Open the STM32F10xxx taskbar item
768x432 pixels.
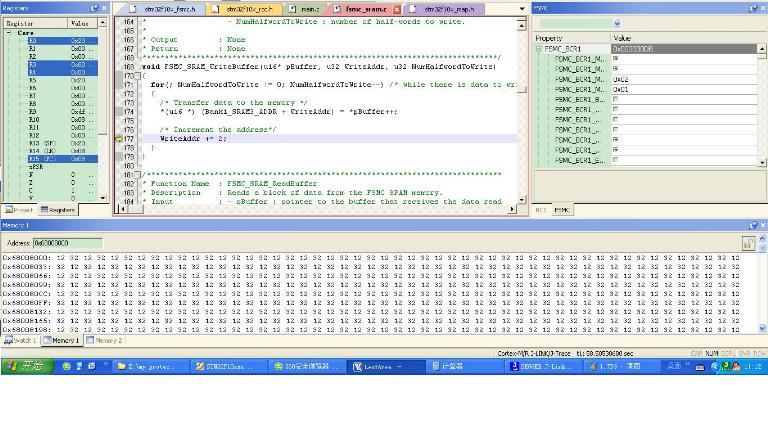point(229,366)
